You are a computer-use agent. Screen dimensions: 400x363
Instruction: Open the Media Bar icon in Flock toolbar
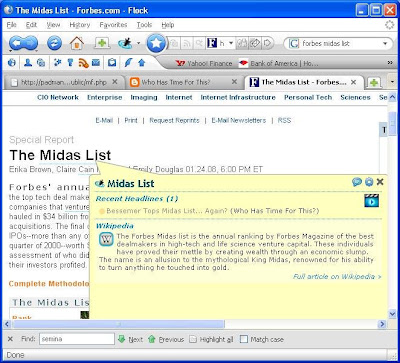pos(41,62)
